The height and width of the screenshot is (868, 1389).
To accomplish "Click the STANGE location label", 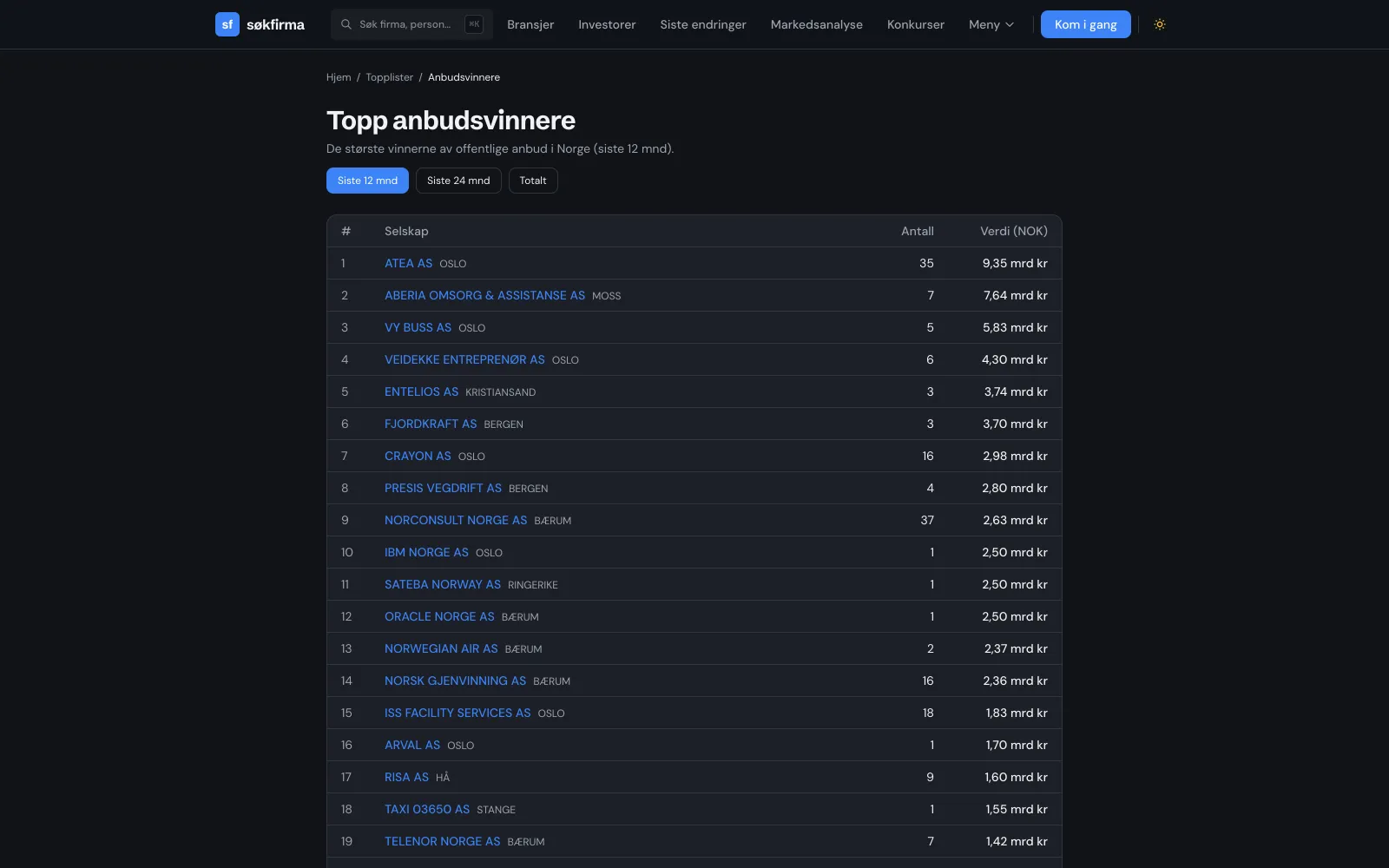I will (x=496, y=810).
